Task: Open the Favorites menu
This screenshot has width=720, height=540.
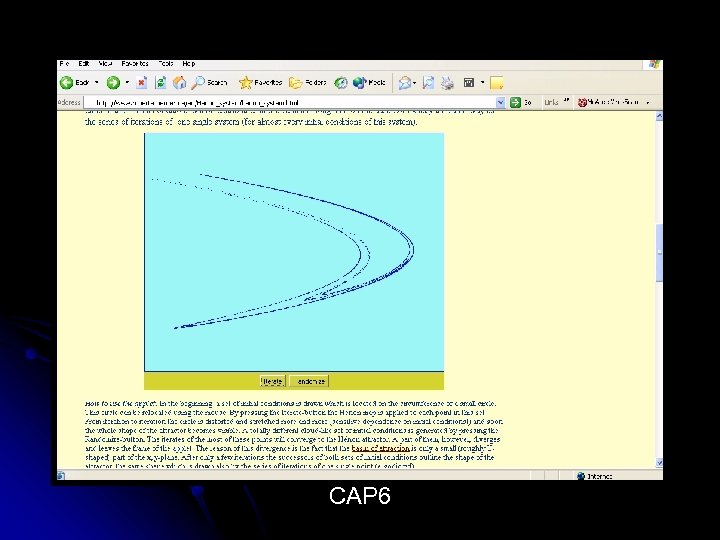Action: pos(135,64)
